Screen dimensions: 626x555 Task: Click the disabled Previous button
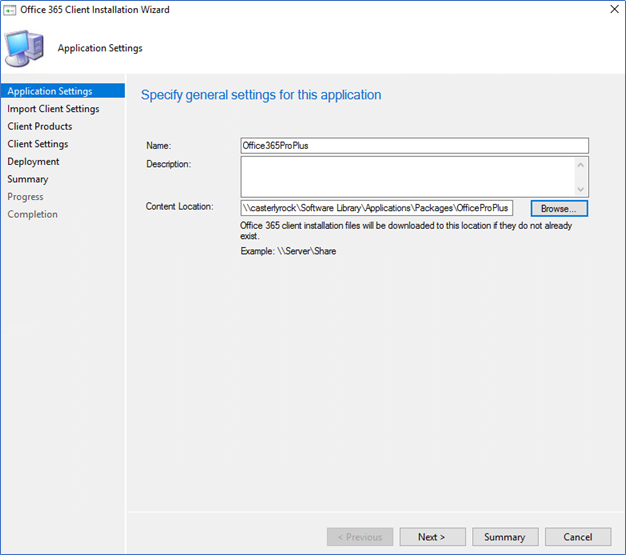[x=360, y=537]
